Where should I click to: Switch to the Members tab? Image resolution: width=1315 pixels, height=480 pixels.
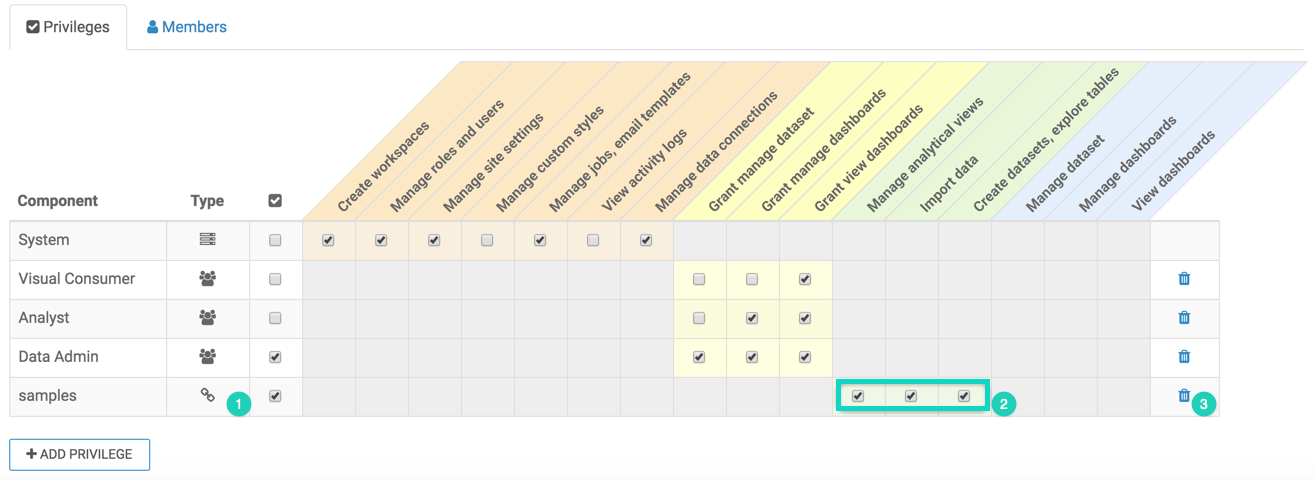point(187,27)
